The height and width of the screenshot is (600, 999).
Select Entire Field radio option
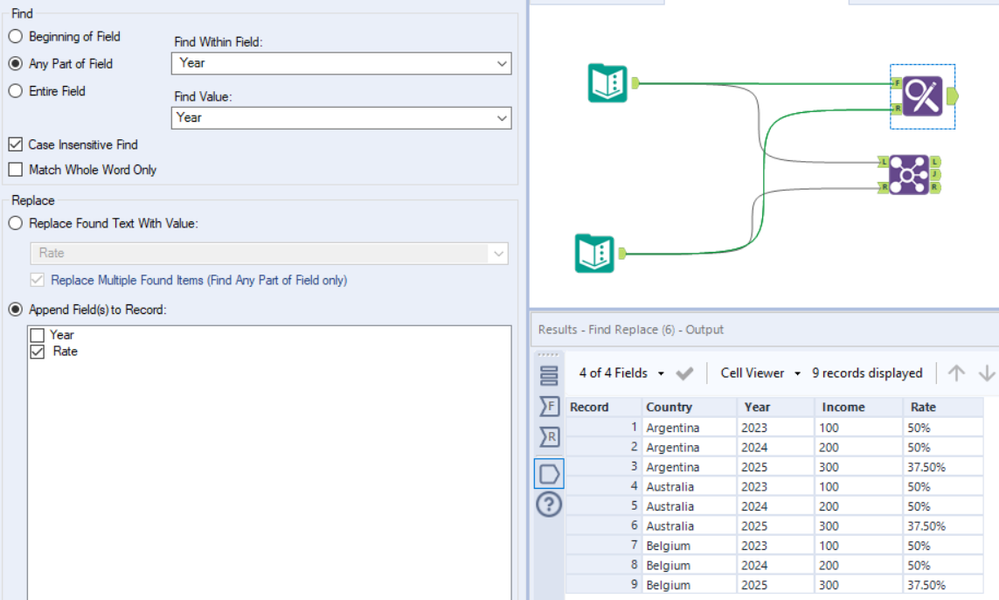point(15,91)
